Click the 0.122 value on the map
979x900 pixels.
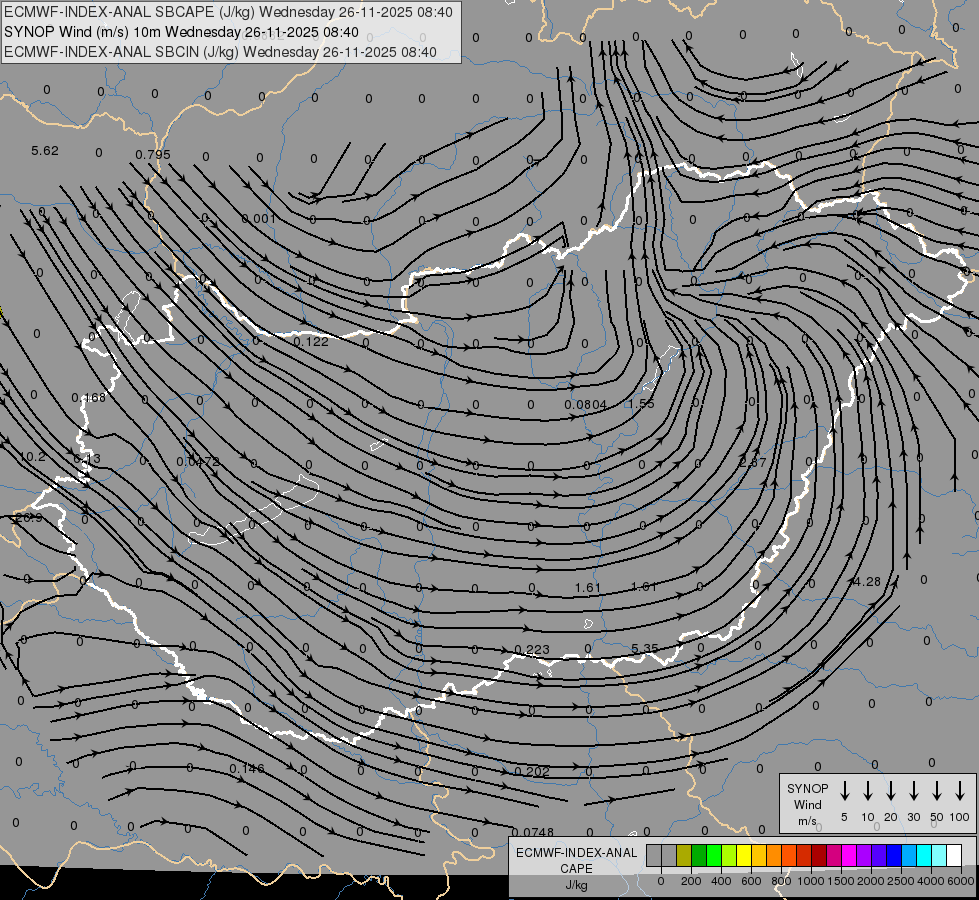pos(311,341)
